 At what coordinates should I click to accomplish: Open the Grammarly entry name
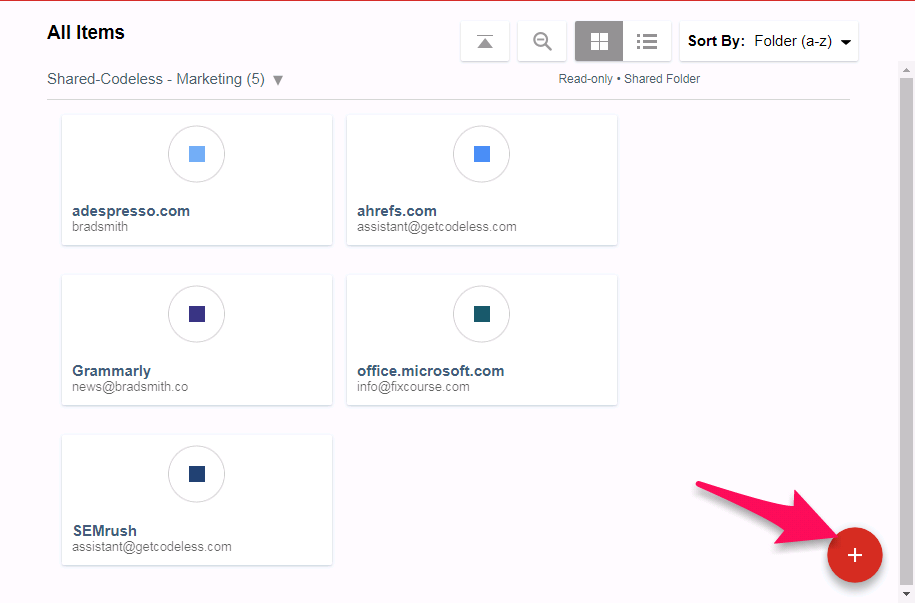point(111,371)
